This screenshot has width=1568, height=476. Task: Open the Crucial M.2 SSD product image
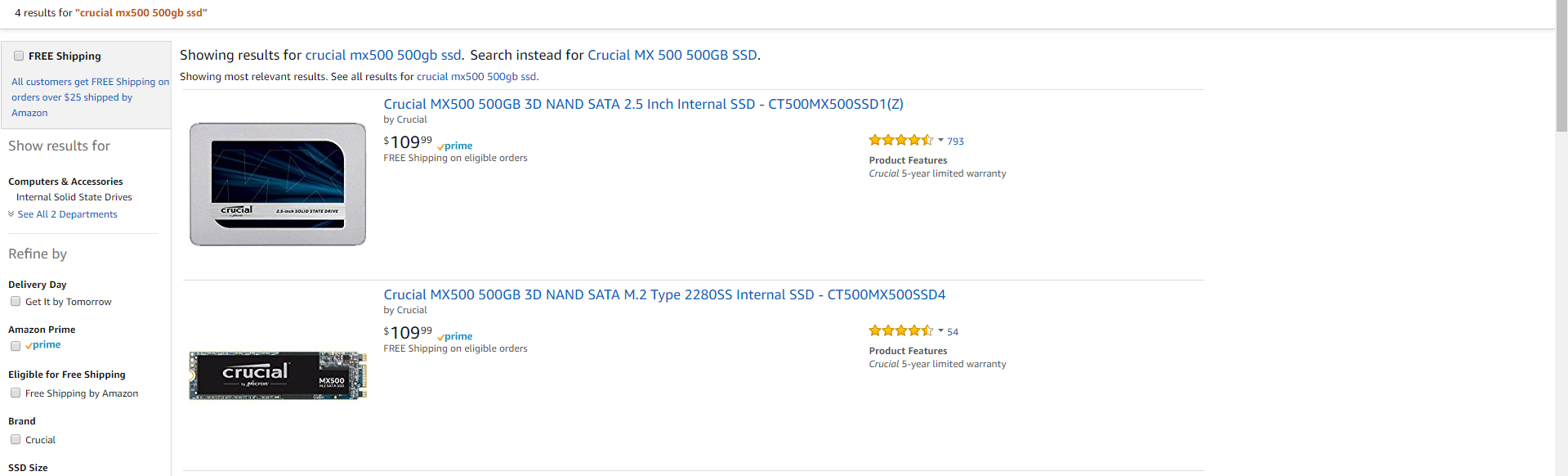278,375
